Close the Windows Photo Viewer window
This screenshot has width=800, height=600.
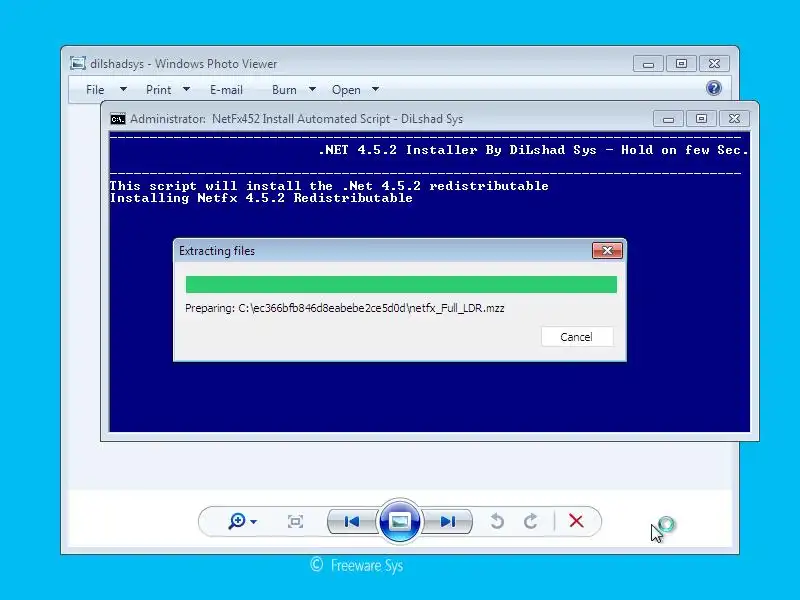(714, 64)
